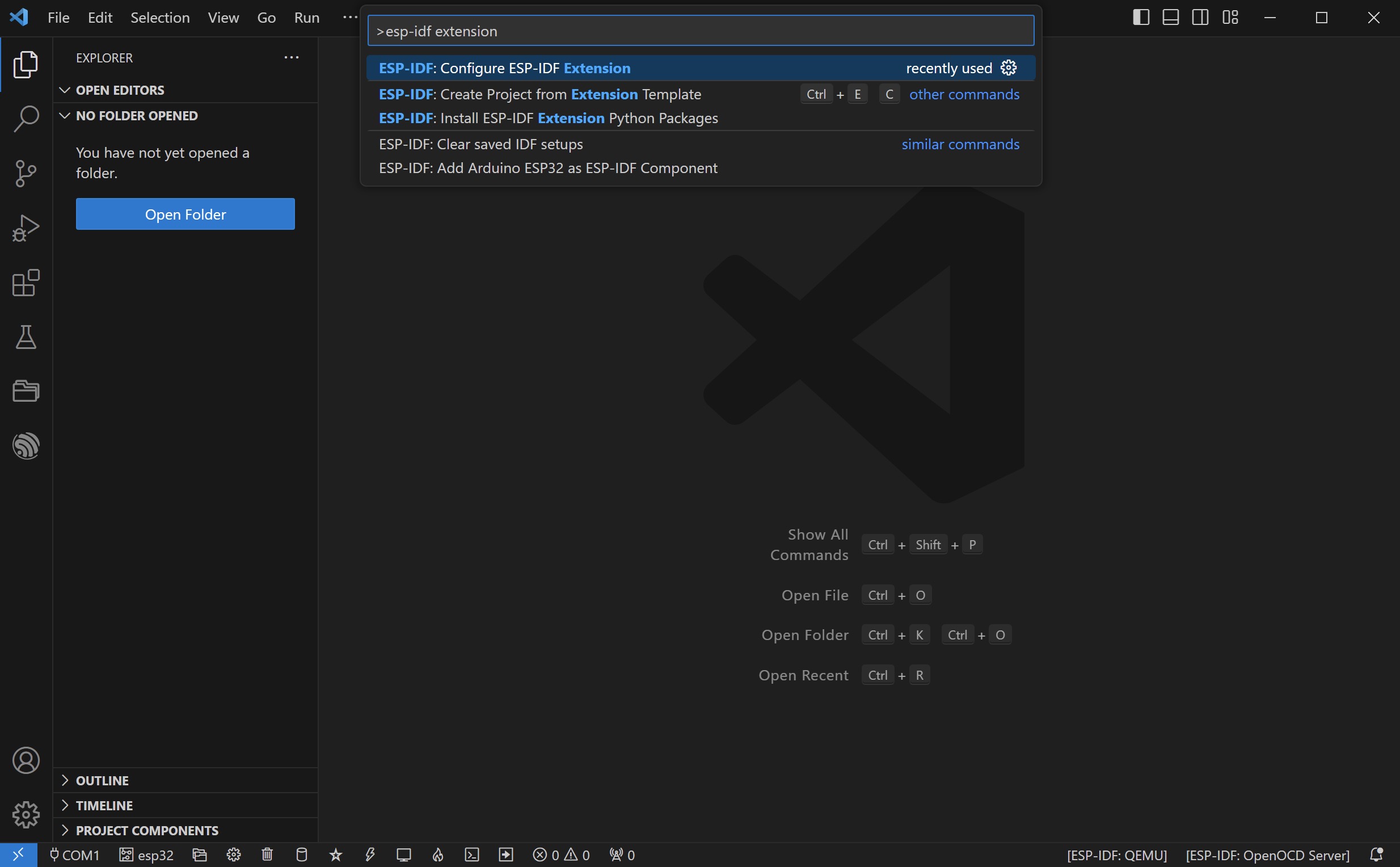This screenshot has height=867, width=1400.
Task: Click the Execute Custom Task arrow icon
Action: point(506,855)
